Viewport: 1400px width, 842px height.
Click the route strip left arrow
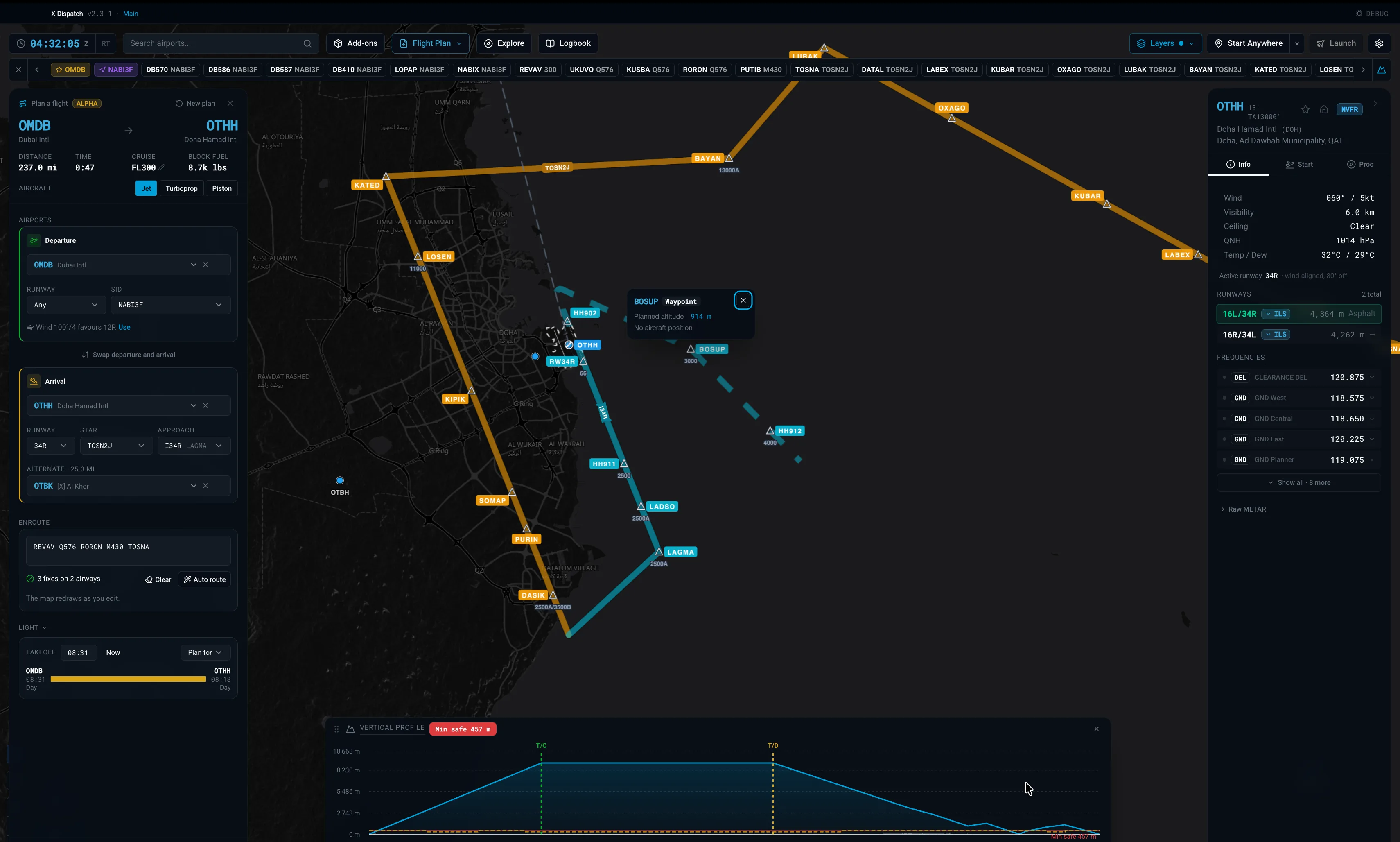coord(37,70)
